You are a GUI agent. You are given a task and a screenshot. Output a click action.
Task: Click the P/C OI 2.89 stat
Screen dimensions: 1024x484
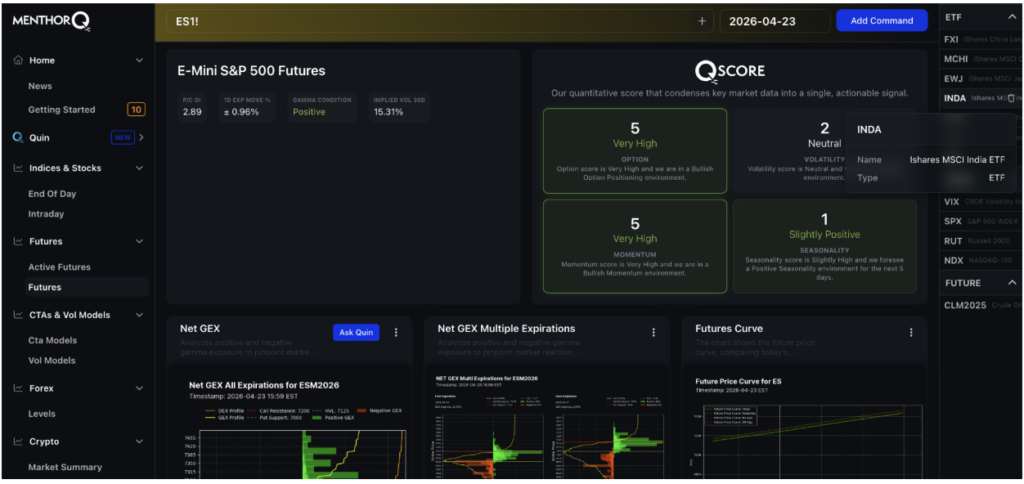[195, 107]
